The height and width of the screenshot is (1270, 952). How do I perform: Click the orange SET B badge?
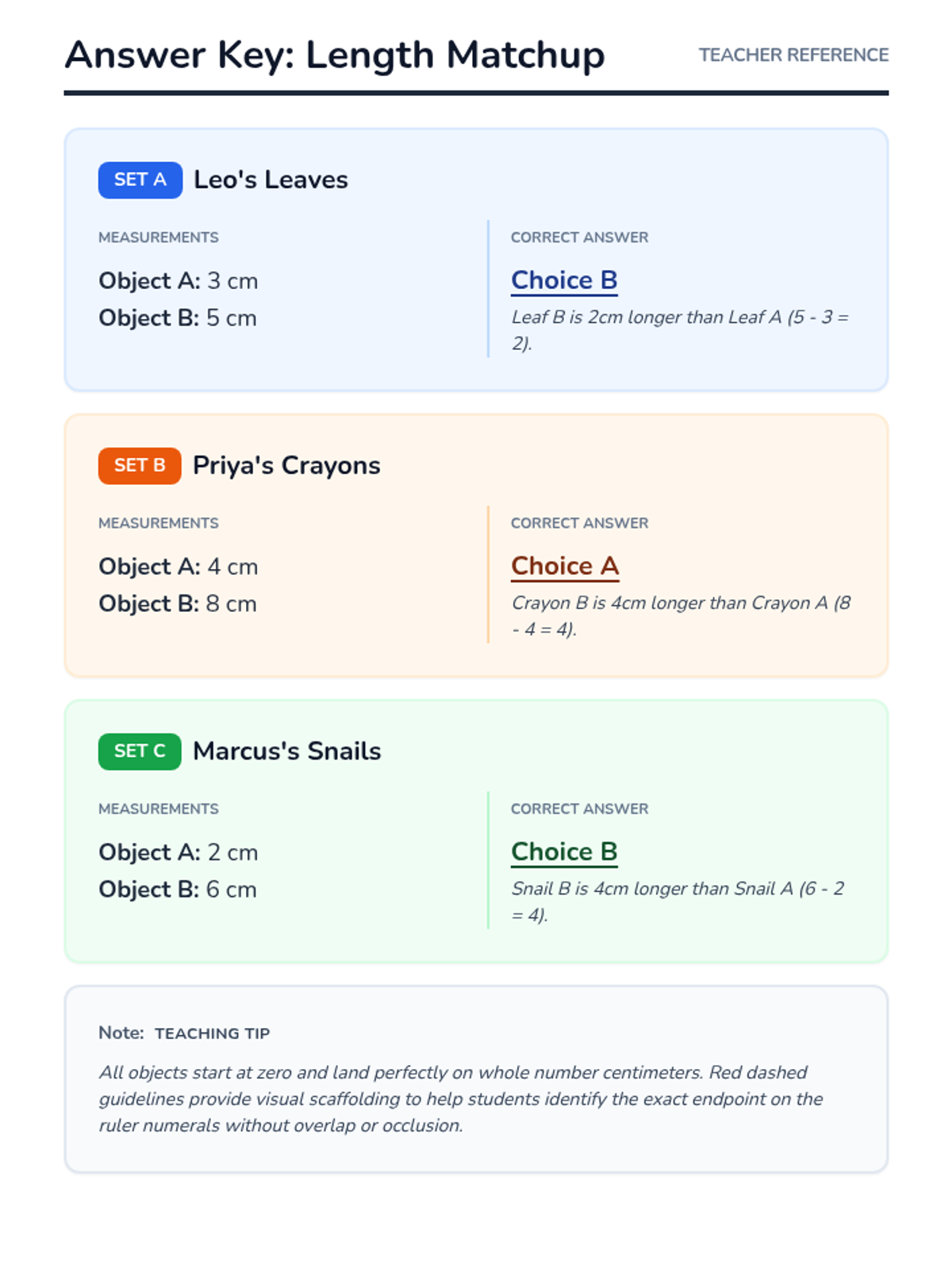click(140, 466)
